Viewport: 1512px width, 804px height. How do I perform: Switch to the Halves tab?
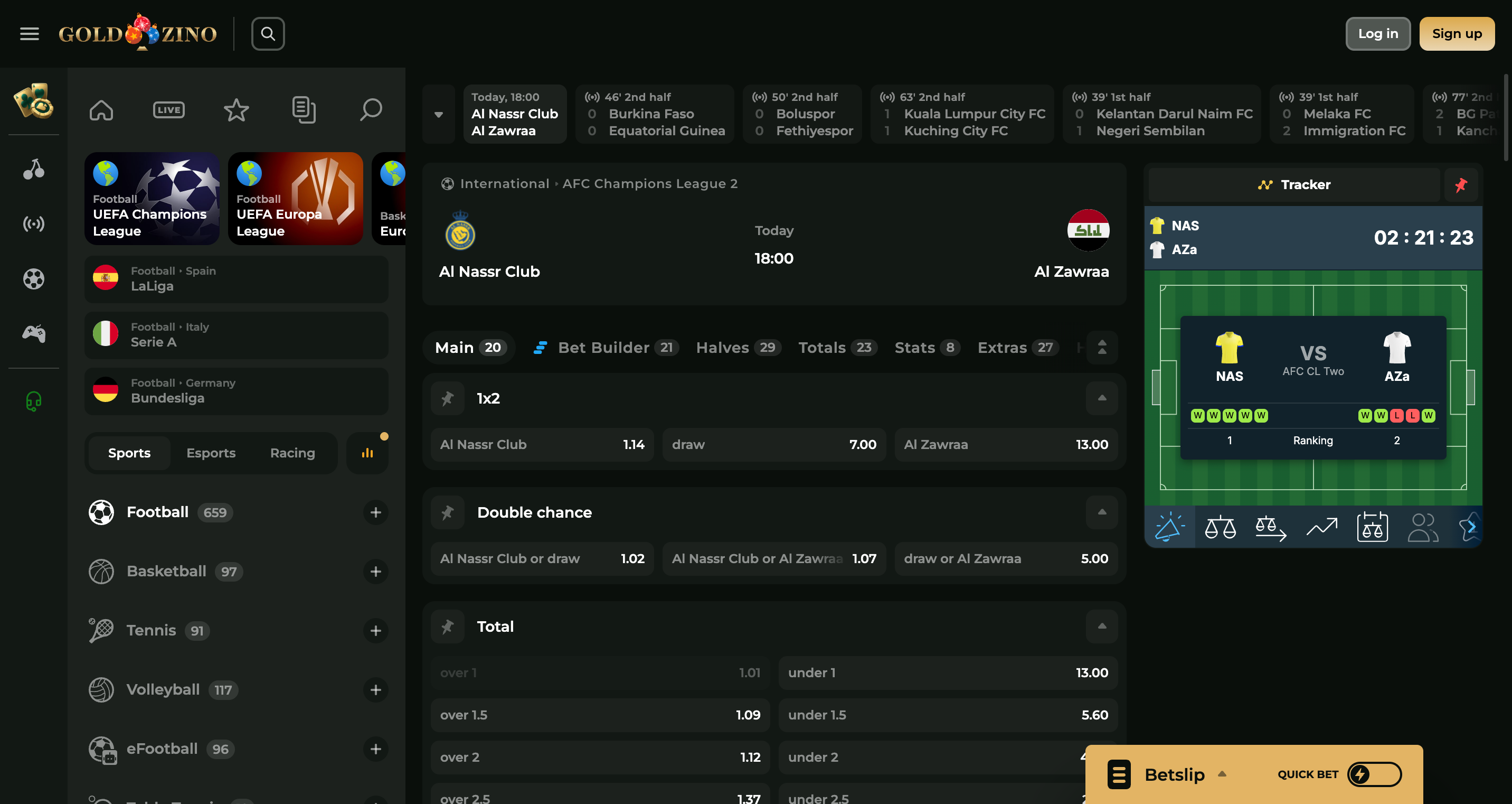[x=739, y=348]
